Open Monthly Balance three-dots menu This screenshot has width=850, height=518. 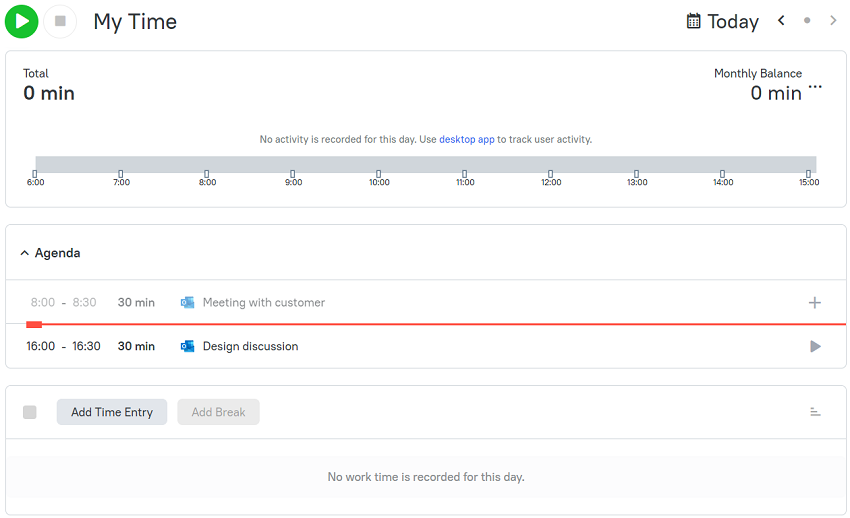tap(815, 87)
